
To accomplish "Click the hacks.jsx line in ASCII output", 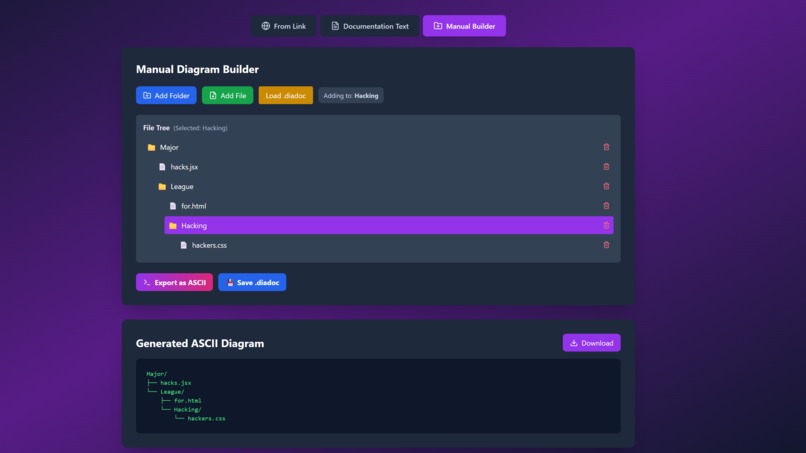I will point(175,383).
